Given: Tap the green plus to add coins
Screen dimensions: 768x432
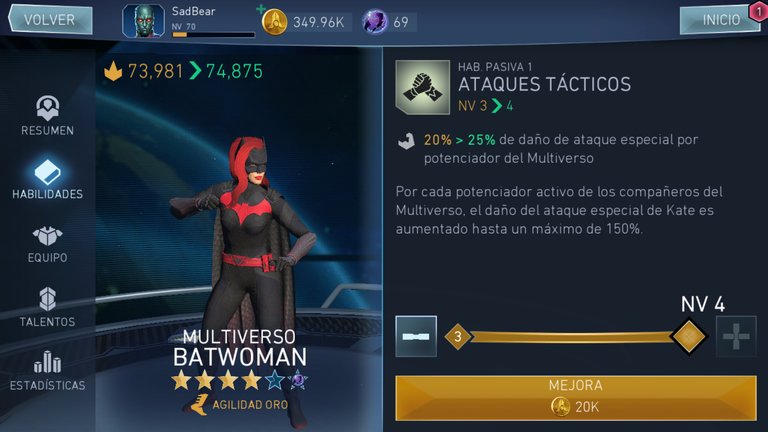Looking at the screenshot, I should point(261,8).
